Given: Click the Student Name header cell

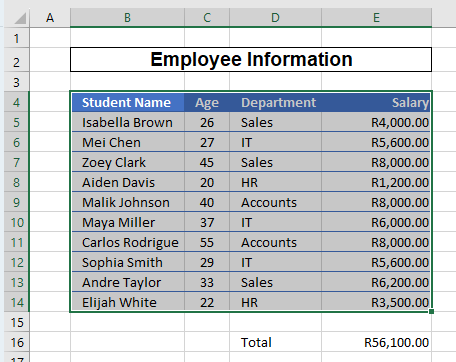Looking at the screenshot, I should [x=128, y=102].
